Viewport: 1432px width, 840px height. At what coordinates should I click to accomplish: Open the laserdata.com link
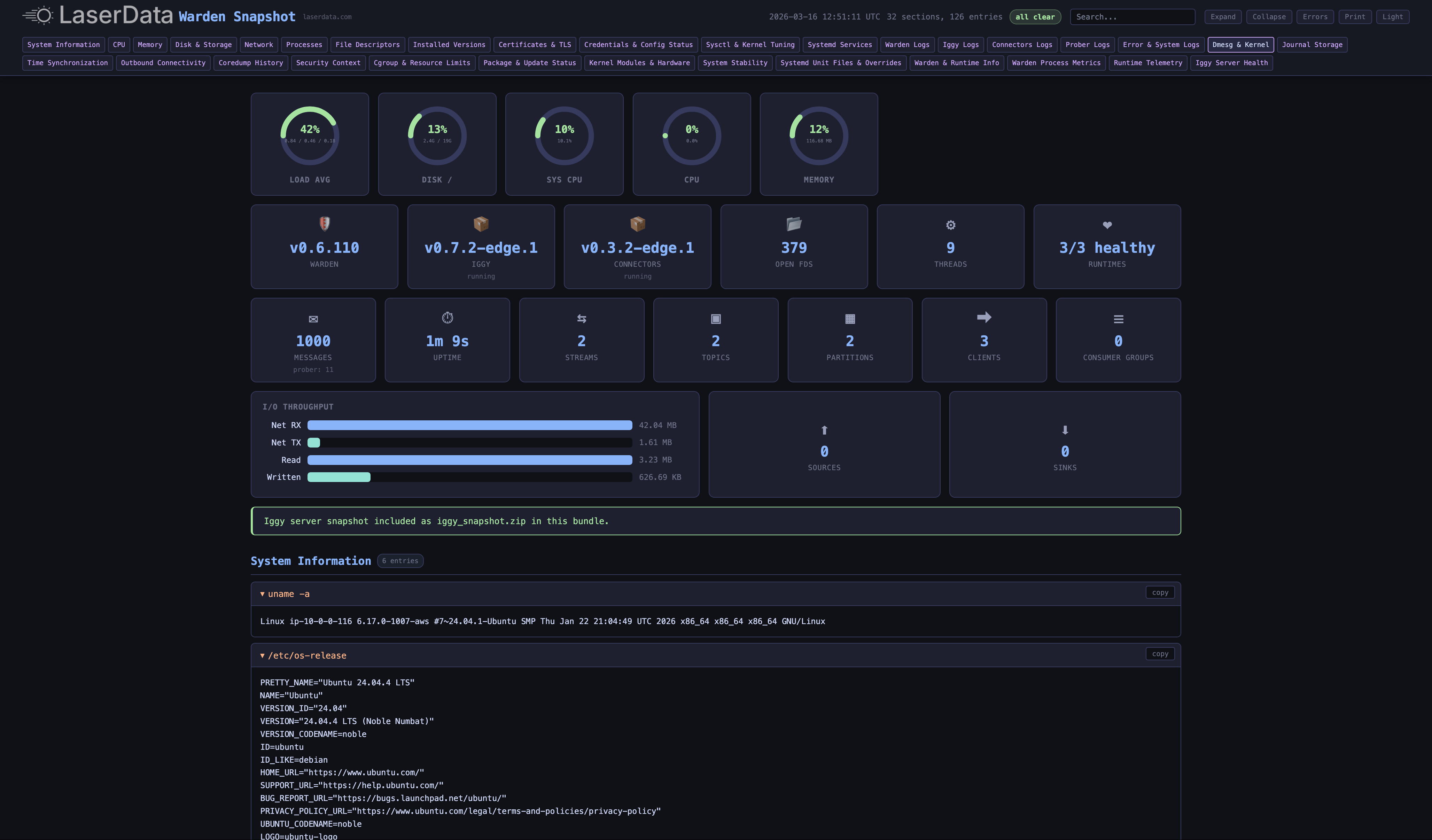point(327,16)
